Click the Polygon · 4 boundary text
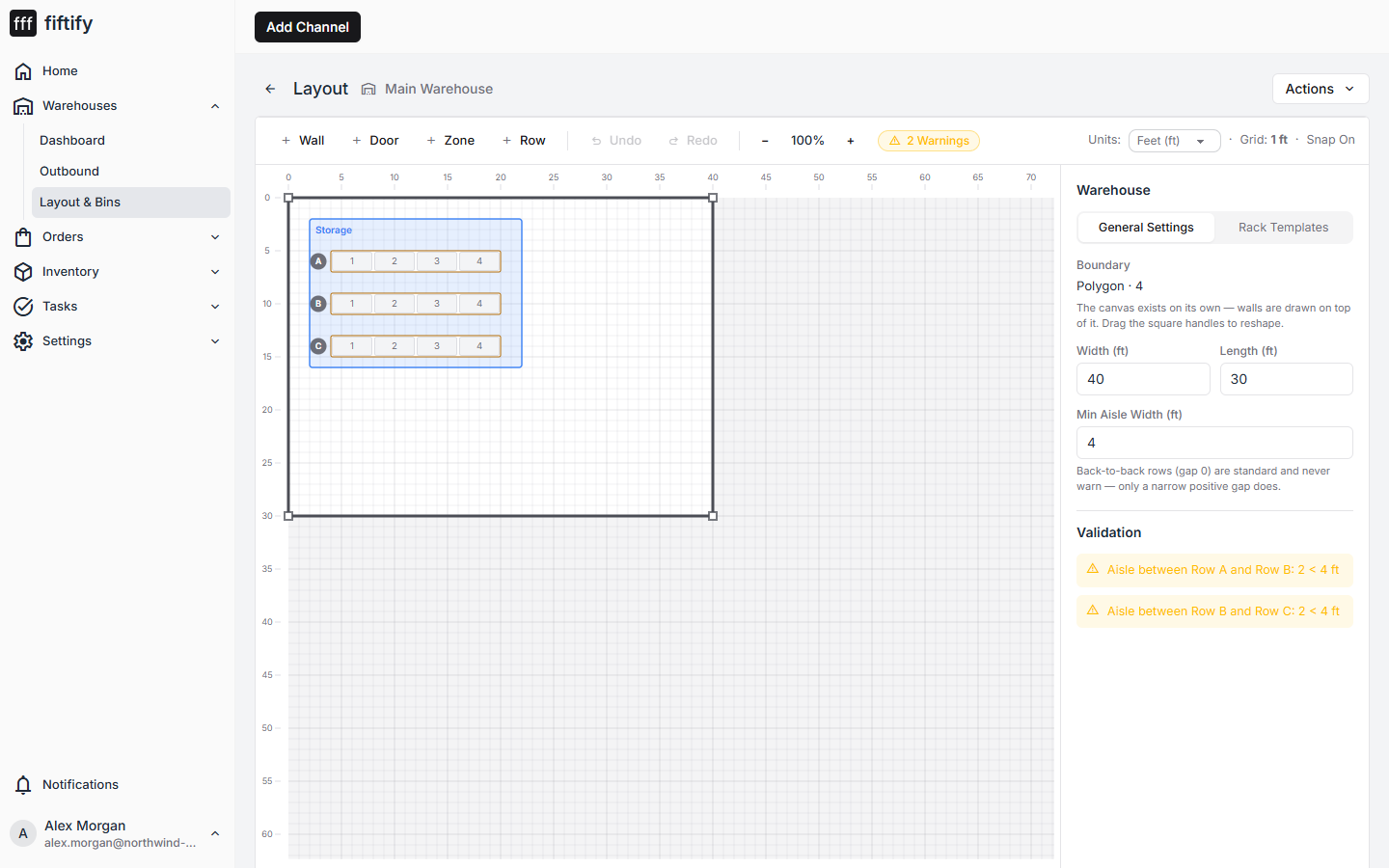1389x868 pixels. (1109, 286)
